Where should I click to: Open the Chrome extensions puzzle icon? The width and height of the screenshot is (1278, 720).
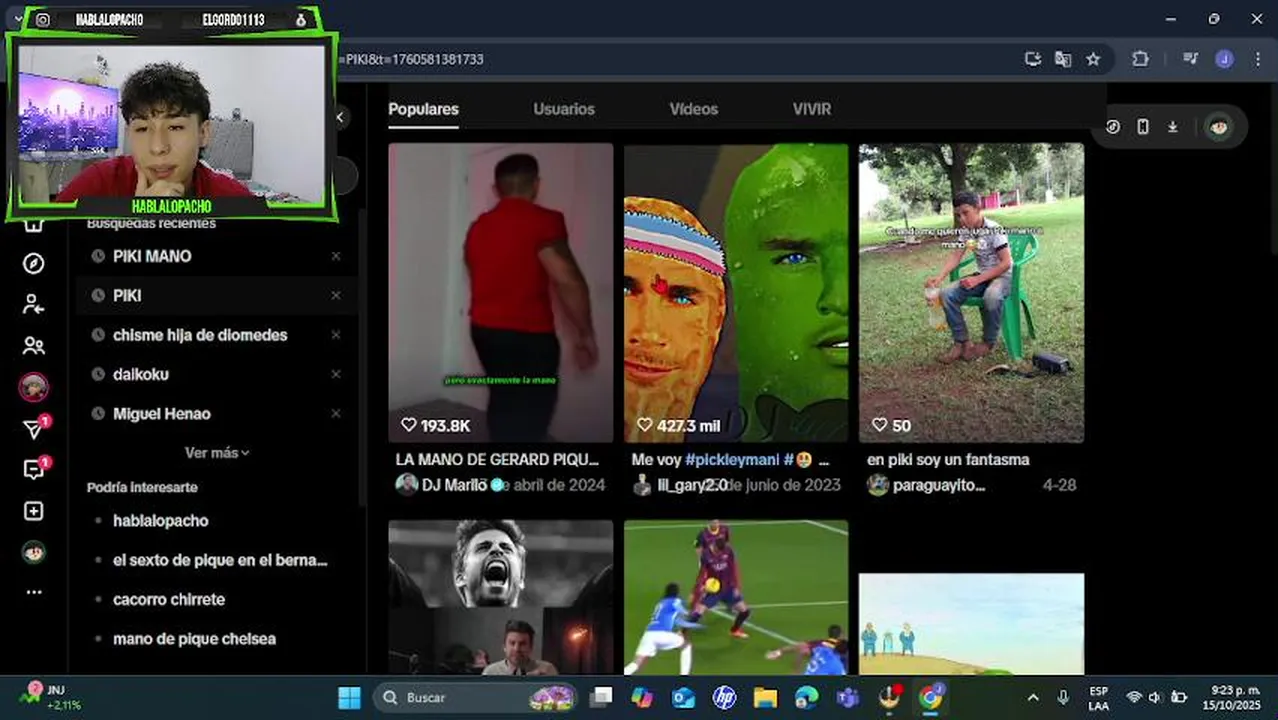[x=1140, y=59]
